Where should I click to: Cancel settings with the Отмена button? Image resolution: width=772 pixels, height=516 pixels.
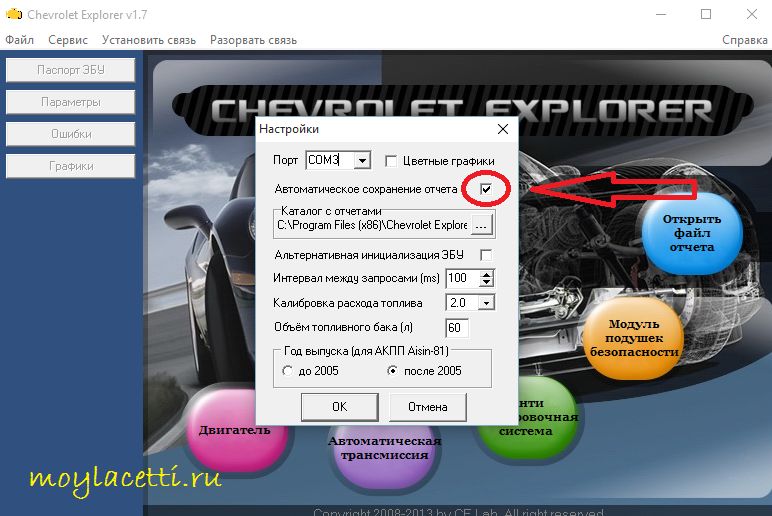(x=427, y=407)
